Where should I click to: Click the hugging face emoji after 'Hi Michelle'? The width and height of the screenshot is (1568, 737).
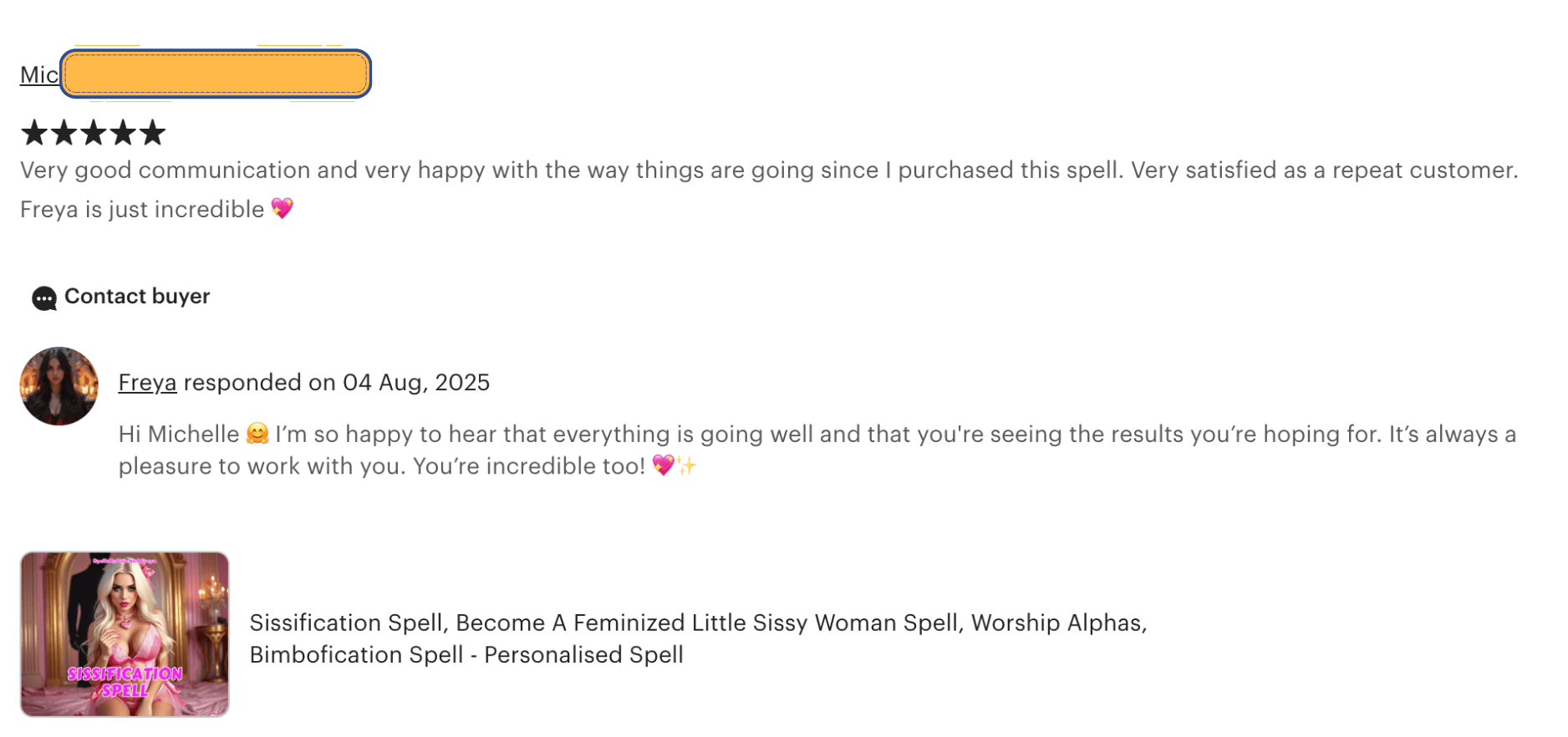tap(257, 434)
